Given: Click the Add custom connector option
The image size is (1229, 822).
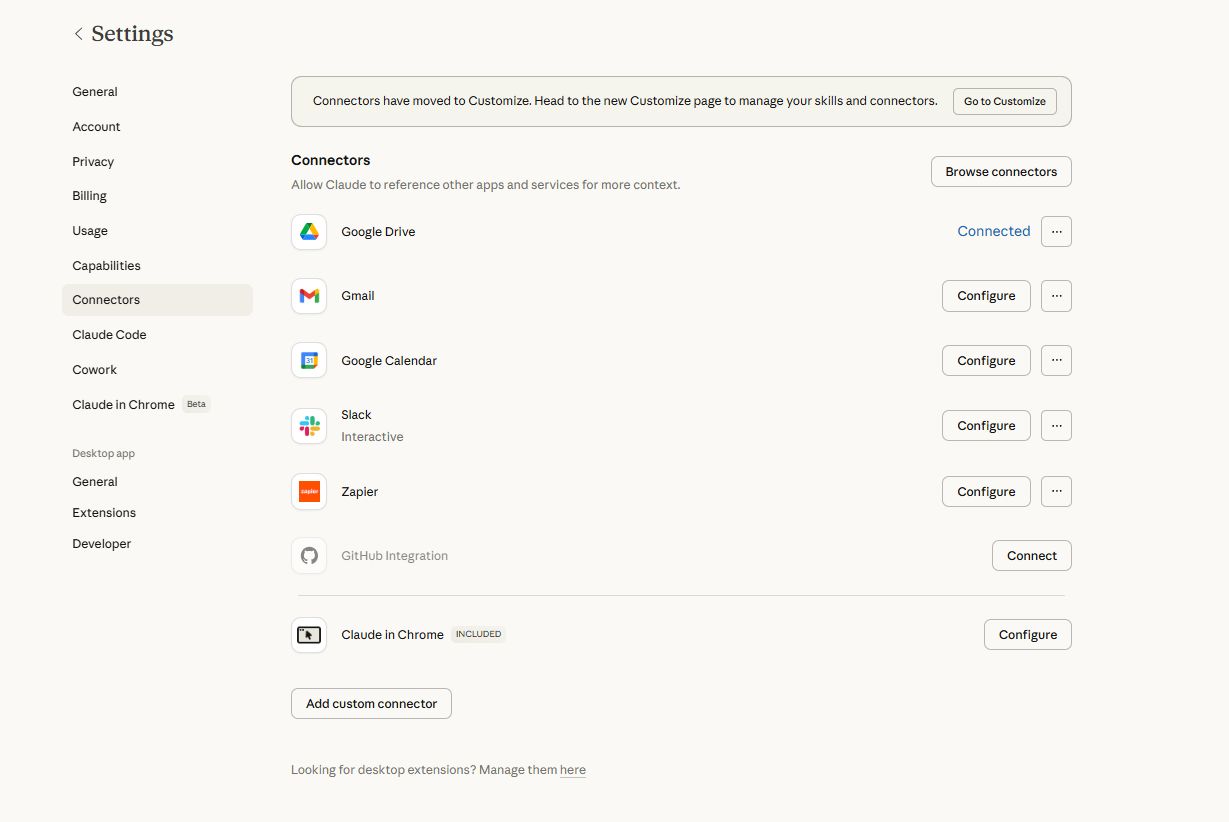Looking at the screenshot, I should pyautogui.click(x=370, y=703).
